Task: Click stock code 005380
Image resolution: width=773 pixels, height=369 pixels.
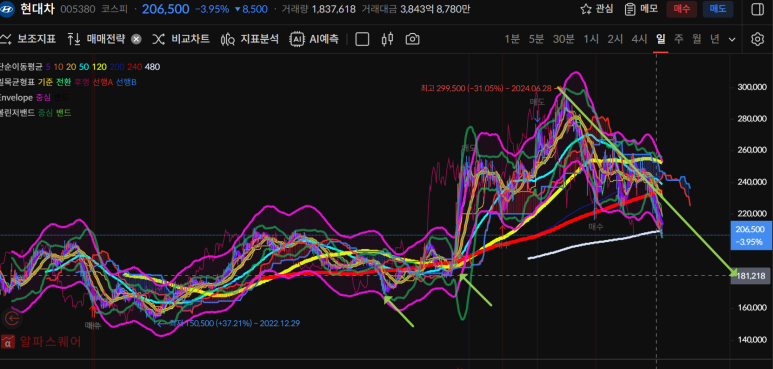Action: coord(77,9)
